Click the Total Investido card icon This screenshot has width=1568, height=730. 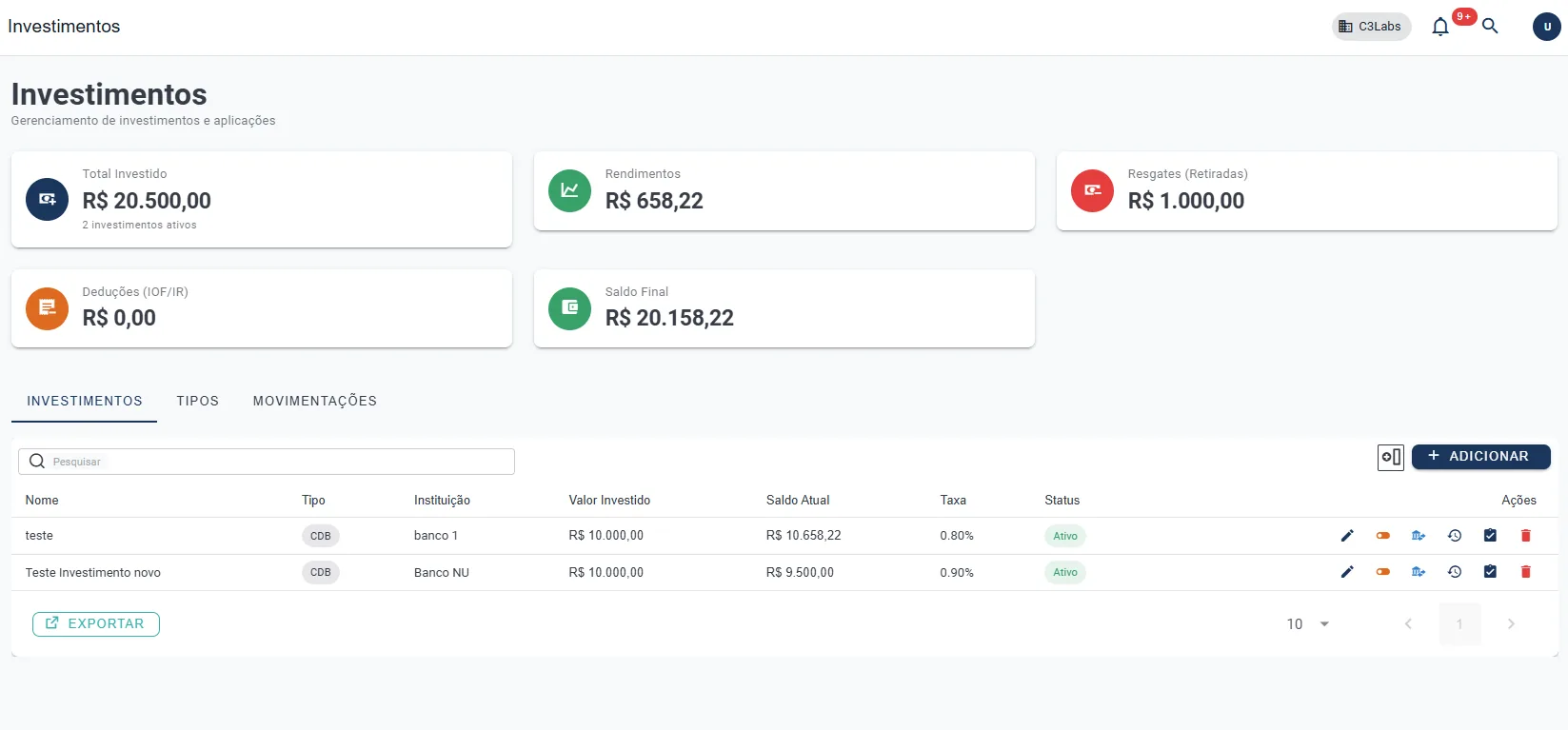pos(47,200)
